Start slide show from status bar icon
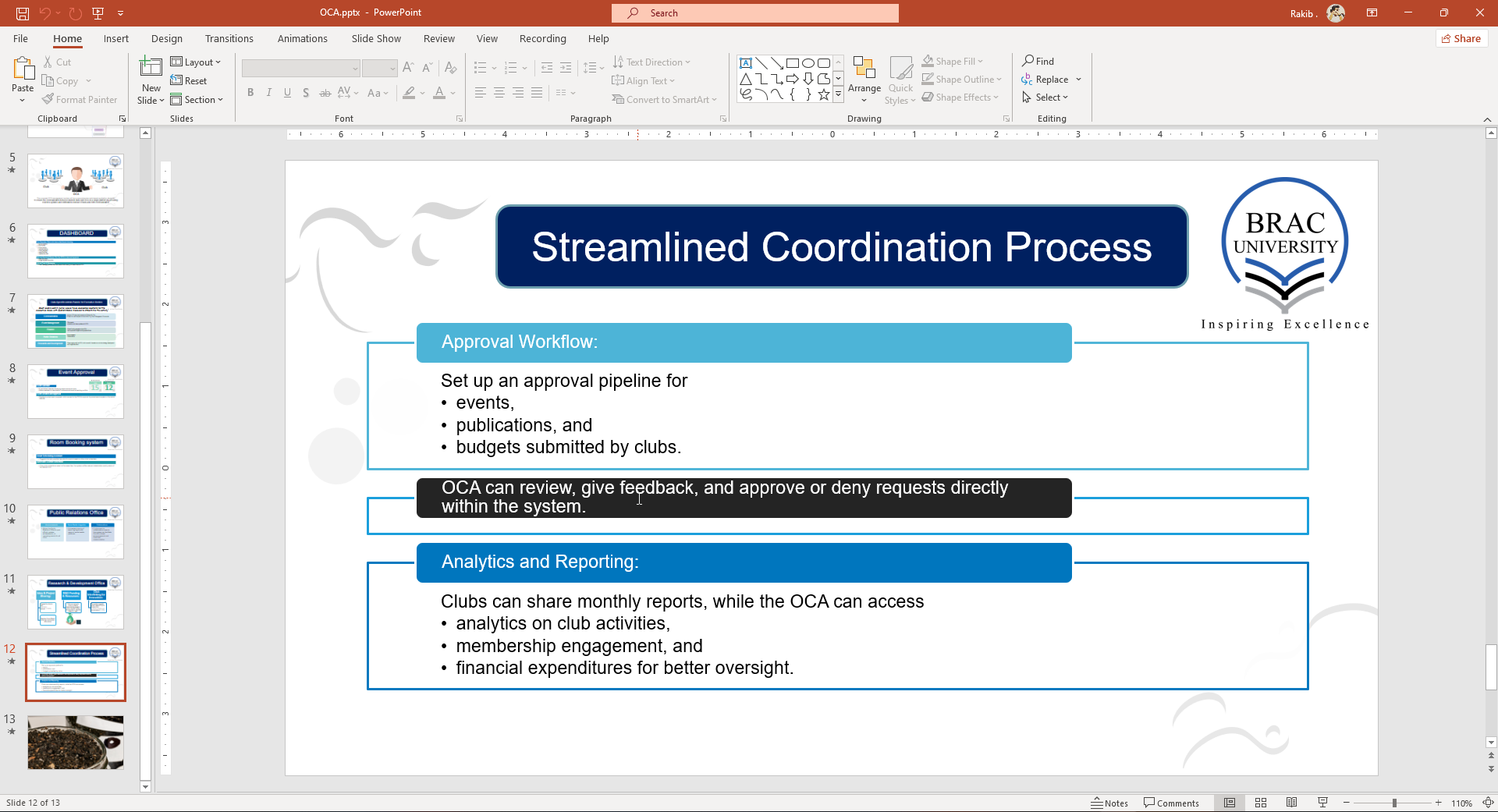The image size is (1498, 812). point(1322,803)
